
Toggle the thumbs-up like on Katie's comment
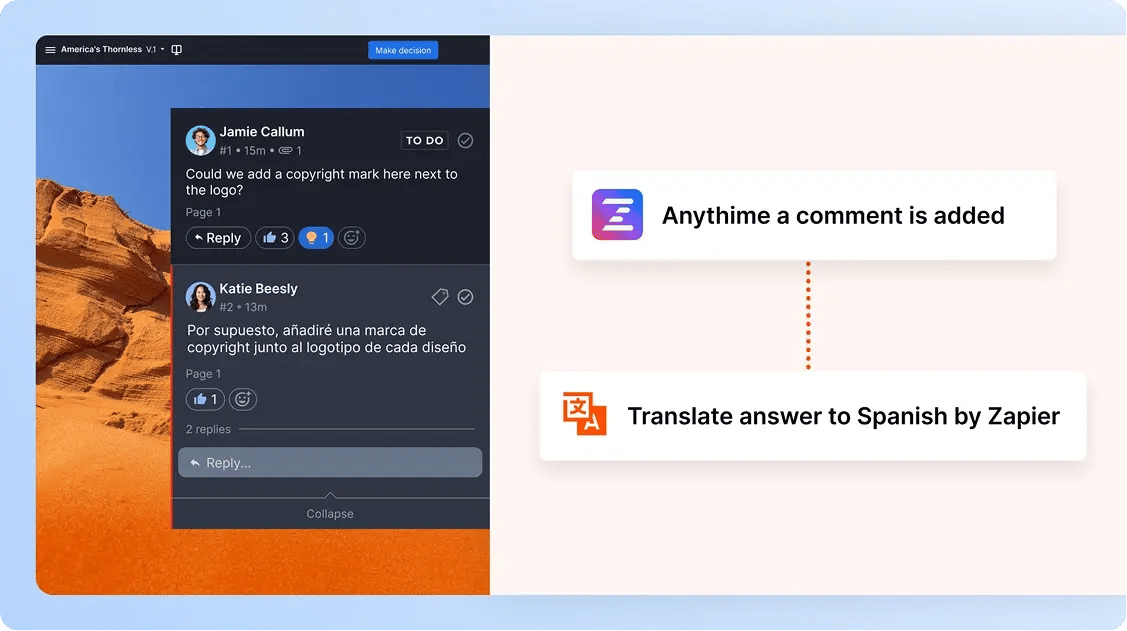pyautogui.click(x=204, y=398)
